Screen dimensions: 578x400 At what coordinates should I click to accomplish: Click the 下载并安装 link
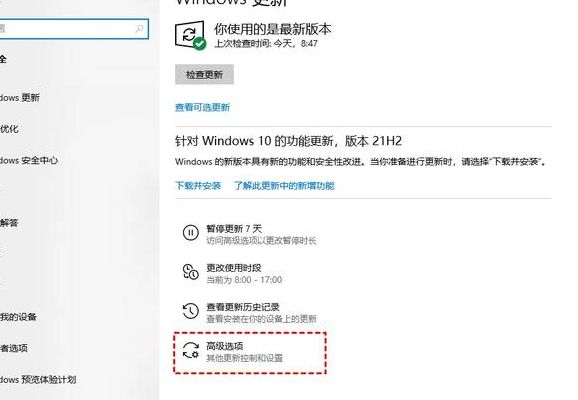pos(198,185)
